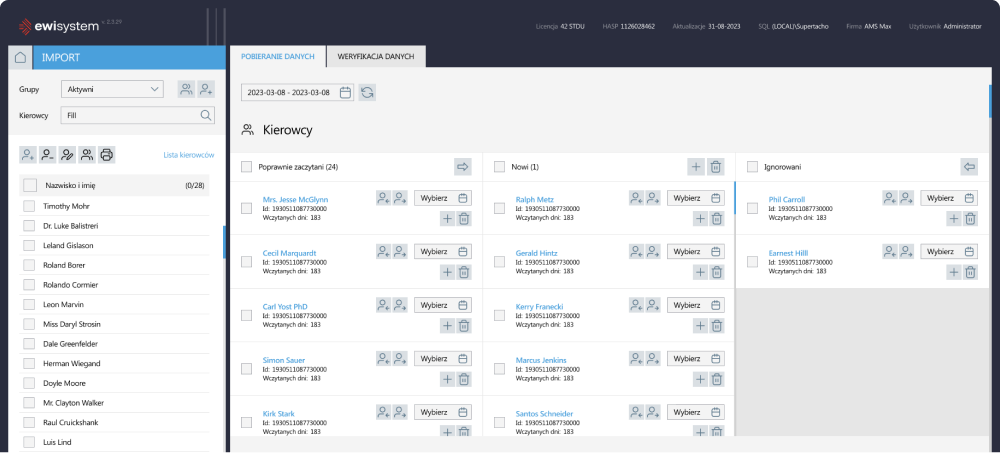
Task: Click left arrow icon in Ignorowani header
Action: click(968, 167)
